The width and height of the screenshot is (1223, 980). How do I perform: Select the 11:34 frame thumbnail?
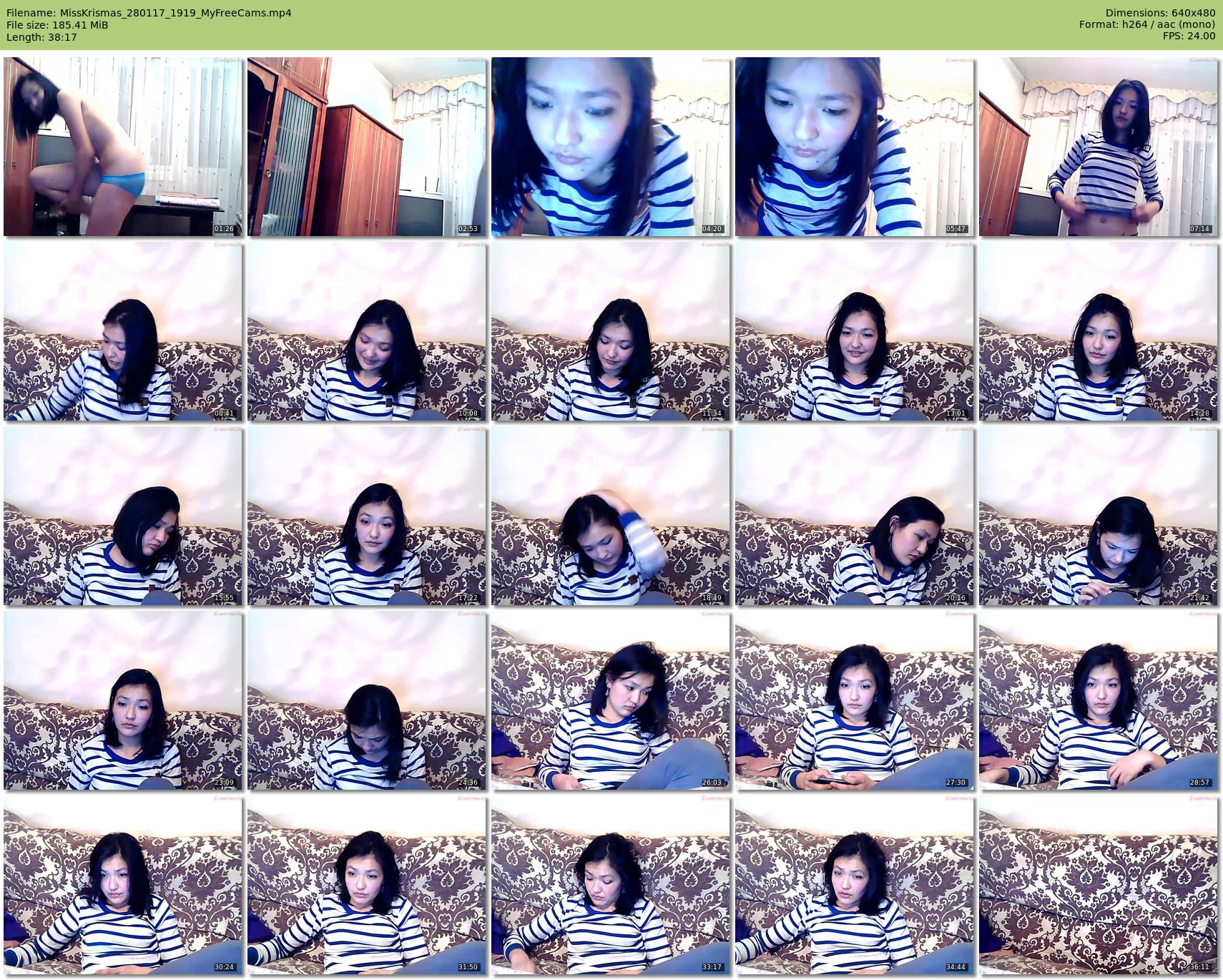611,331
